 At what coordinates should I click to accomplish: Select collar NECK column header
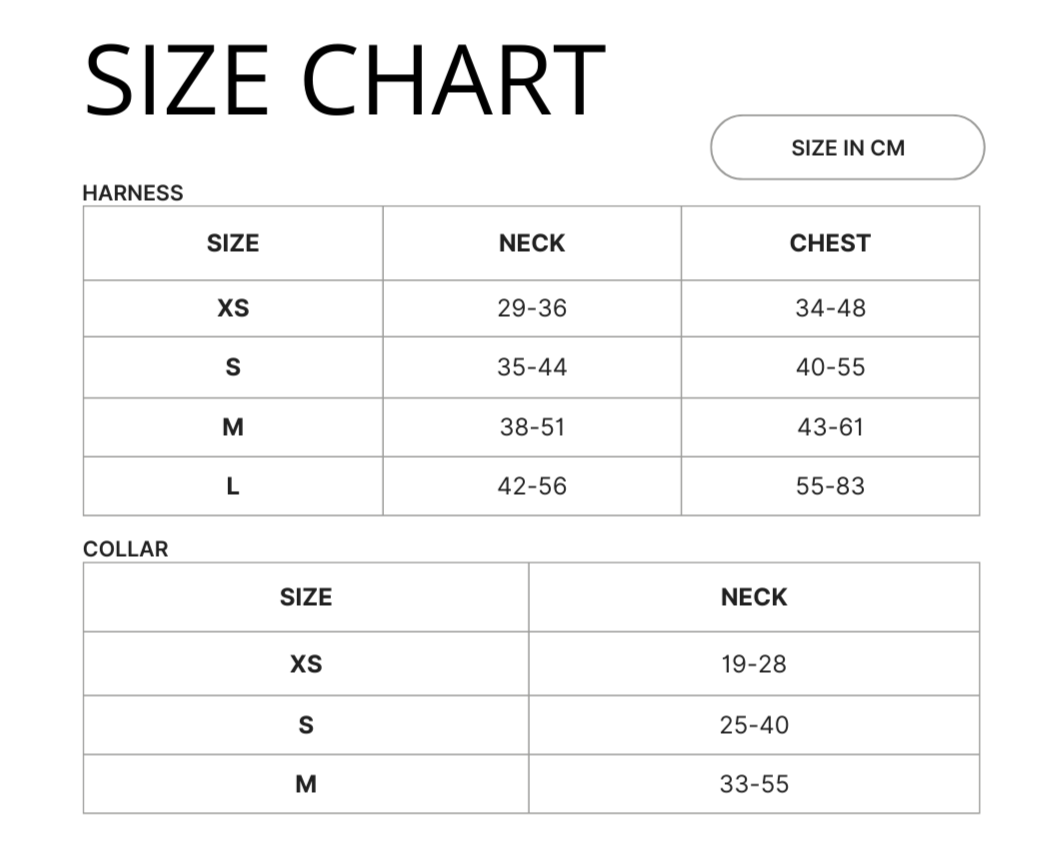pyautogui.click(x=754, y=597)
